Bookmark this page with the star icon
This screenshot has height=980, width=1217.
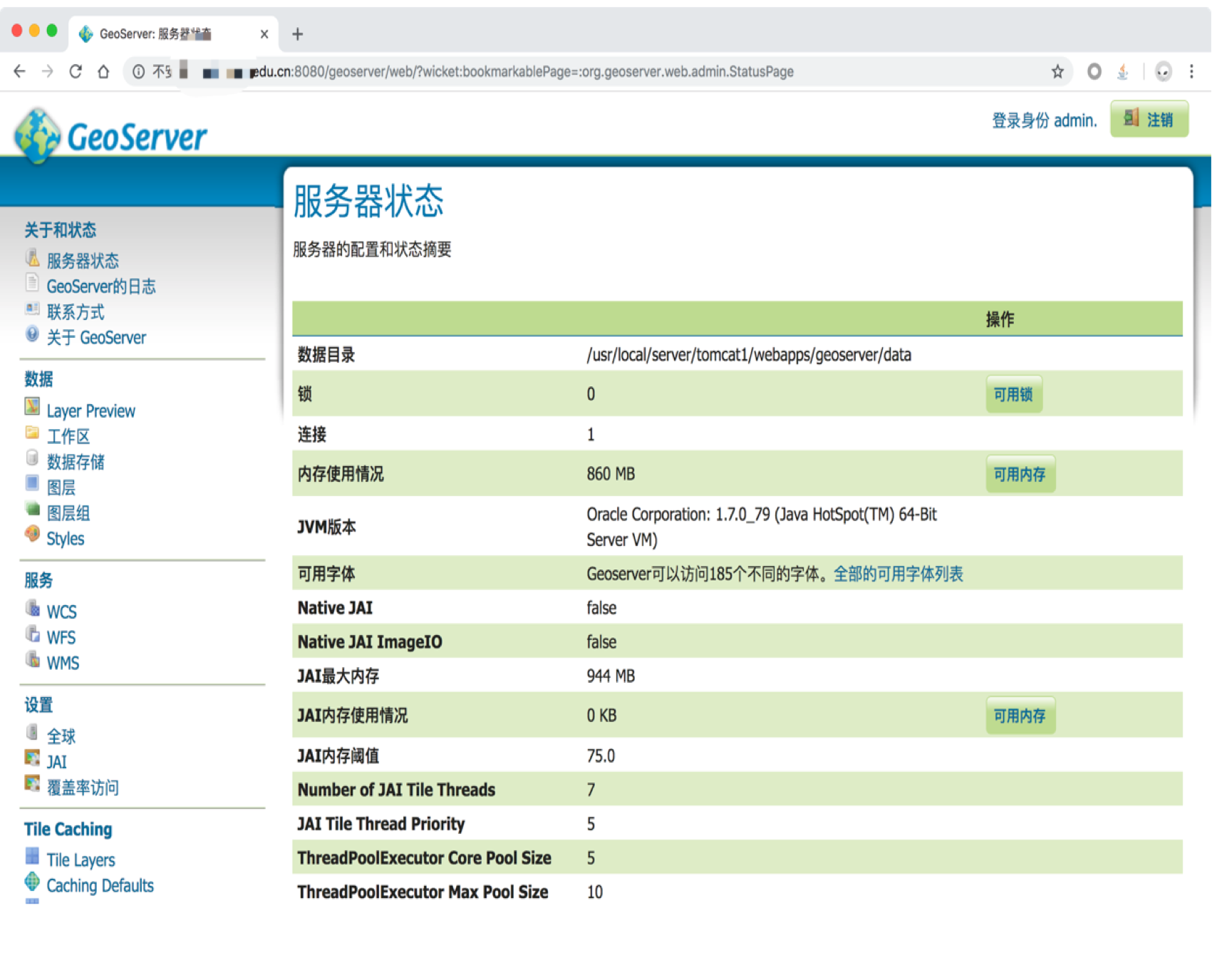pos(1057,71)
